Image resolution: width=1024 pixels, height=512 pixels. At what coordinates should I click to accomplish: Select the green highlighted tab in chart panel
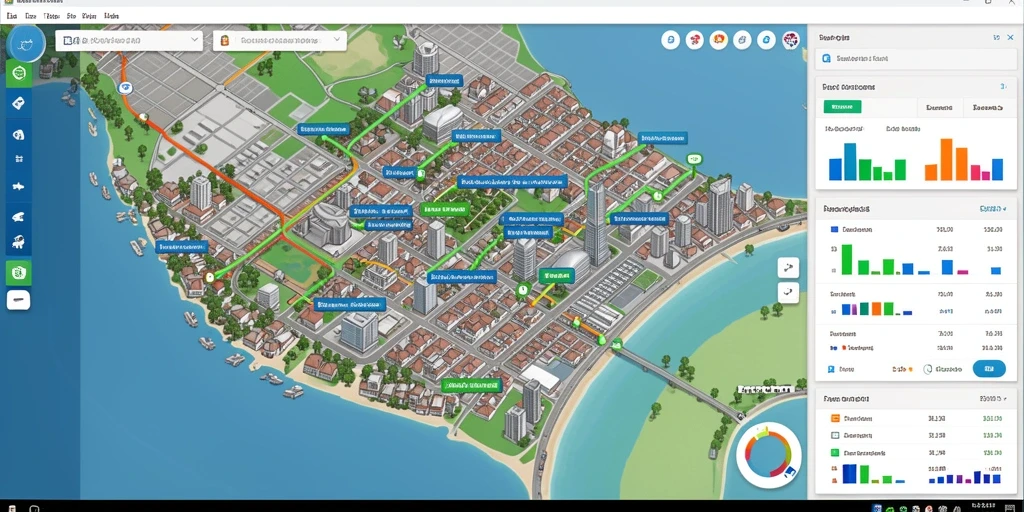tap(842, 106)
